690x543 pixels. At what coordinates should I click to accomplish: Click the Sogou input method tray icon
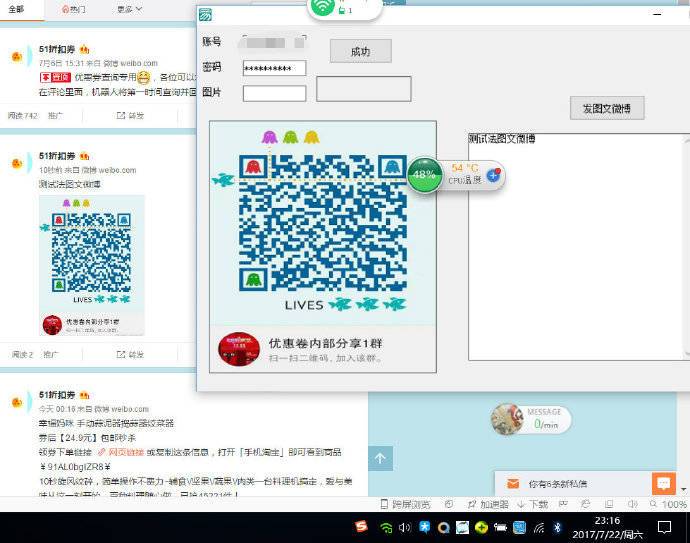click(x=361, y=526)
